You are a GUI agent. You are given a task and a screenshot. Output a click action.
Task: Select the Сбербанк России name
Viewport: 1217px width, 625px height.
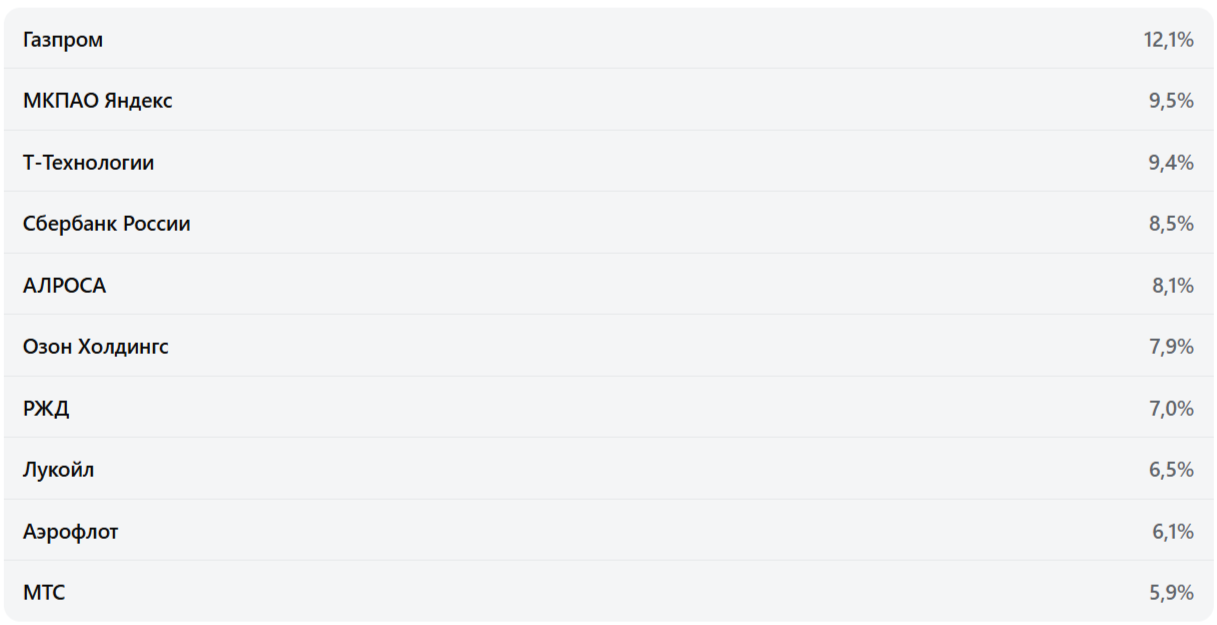tap(106, 224)
